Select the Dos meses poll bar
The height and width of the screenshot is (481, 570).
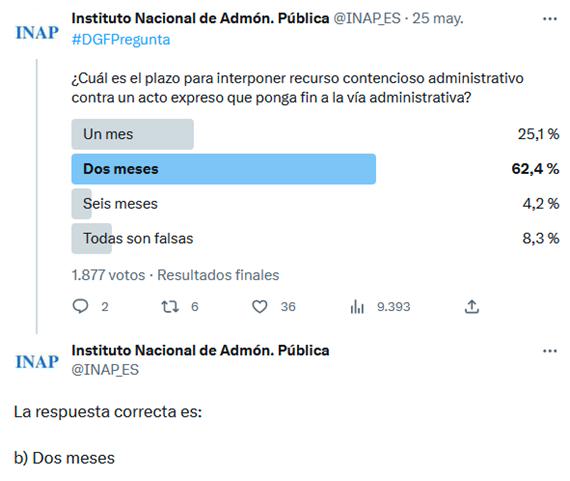click(224, 169)
